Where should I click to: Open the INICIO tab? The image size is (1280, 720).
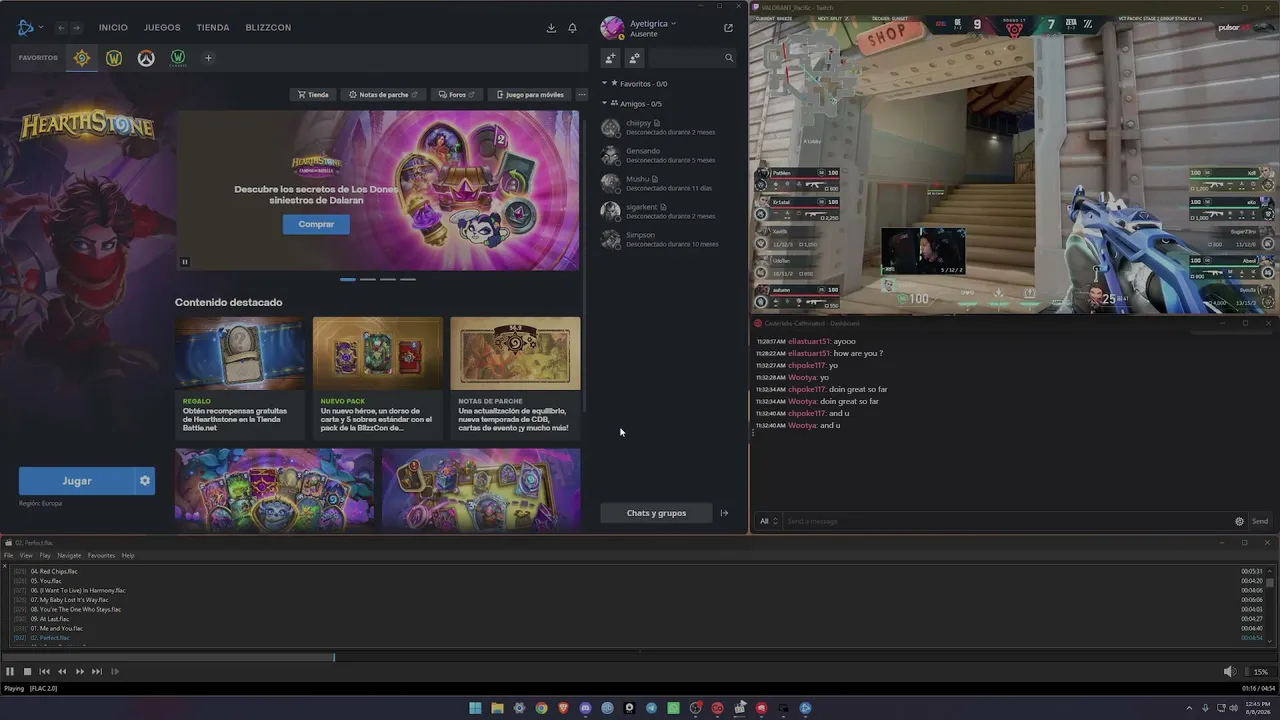[x=113, y=28]
